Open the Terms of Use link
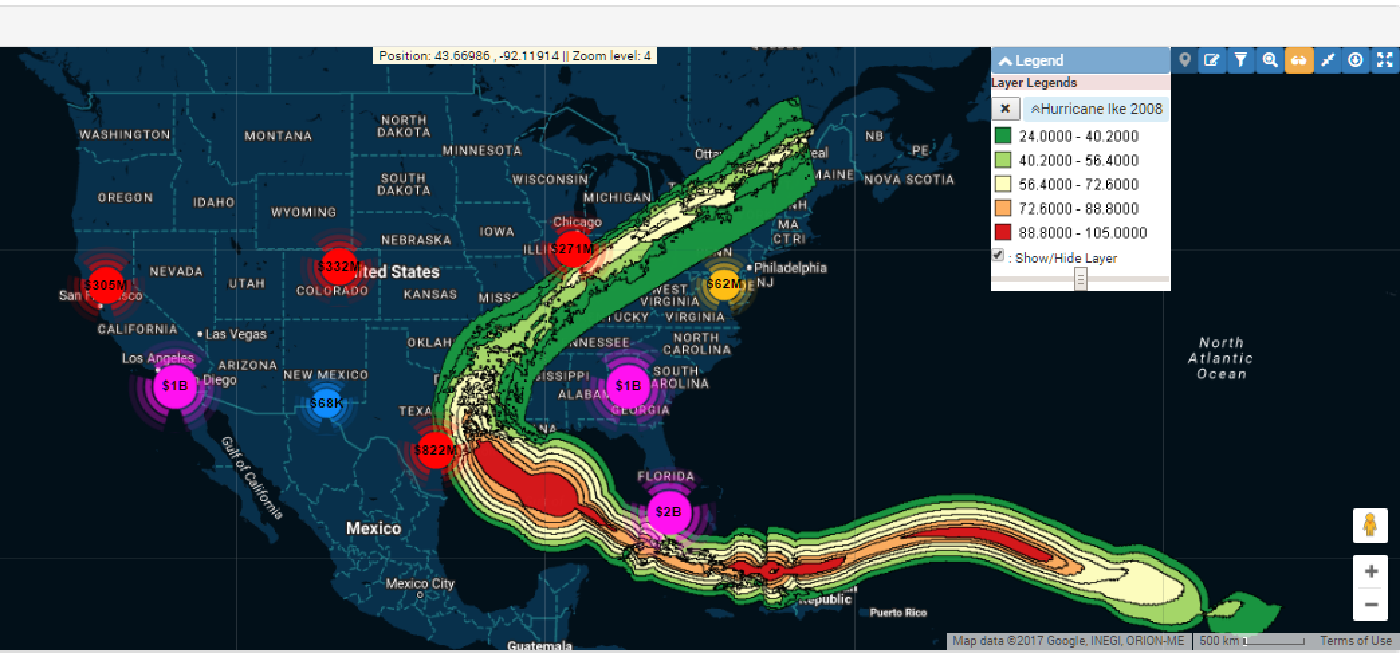 pos(1354,641)
